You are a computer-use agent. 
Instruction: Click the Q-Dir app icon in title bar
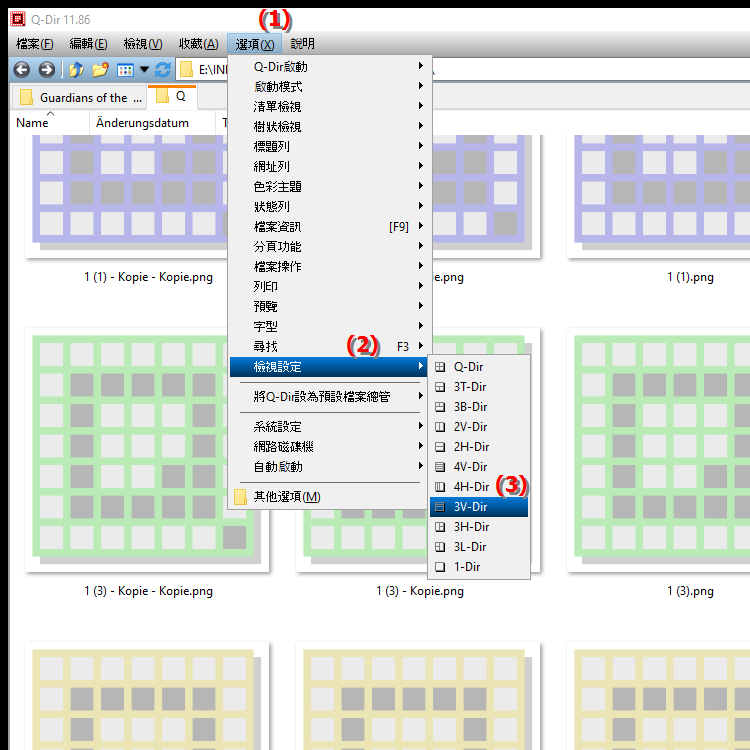pyautogui.click(x=18, y=19)
